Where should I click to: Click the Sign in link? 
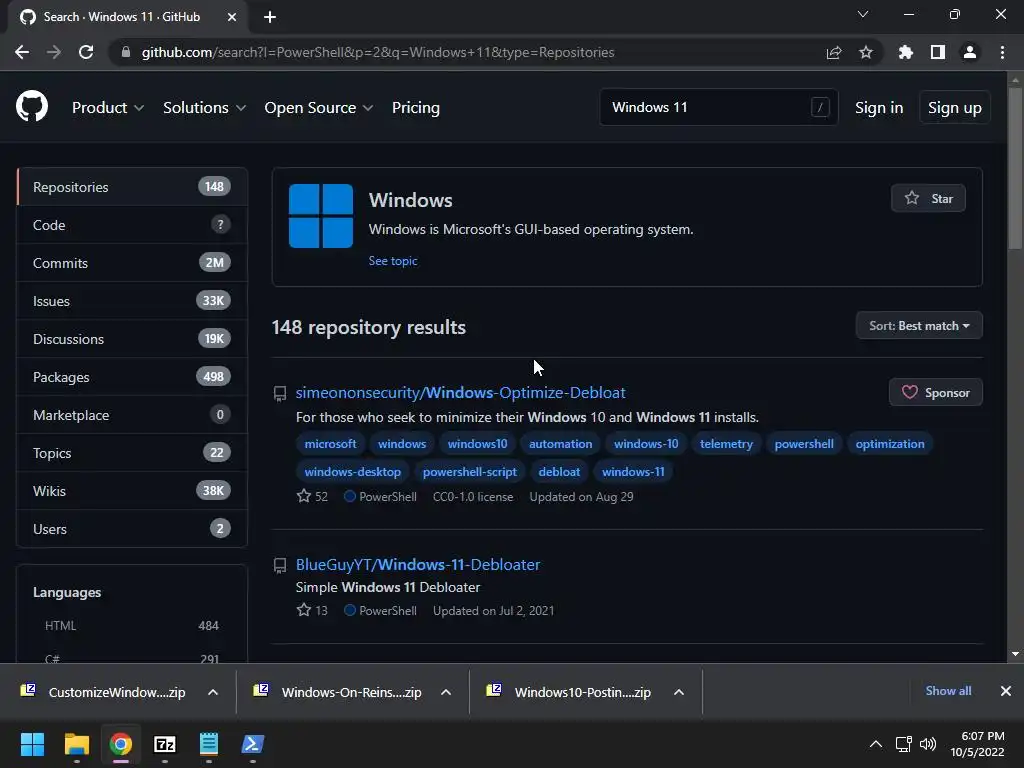(879, 108)
